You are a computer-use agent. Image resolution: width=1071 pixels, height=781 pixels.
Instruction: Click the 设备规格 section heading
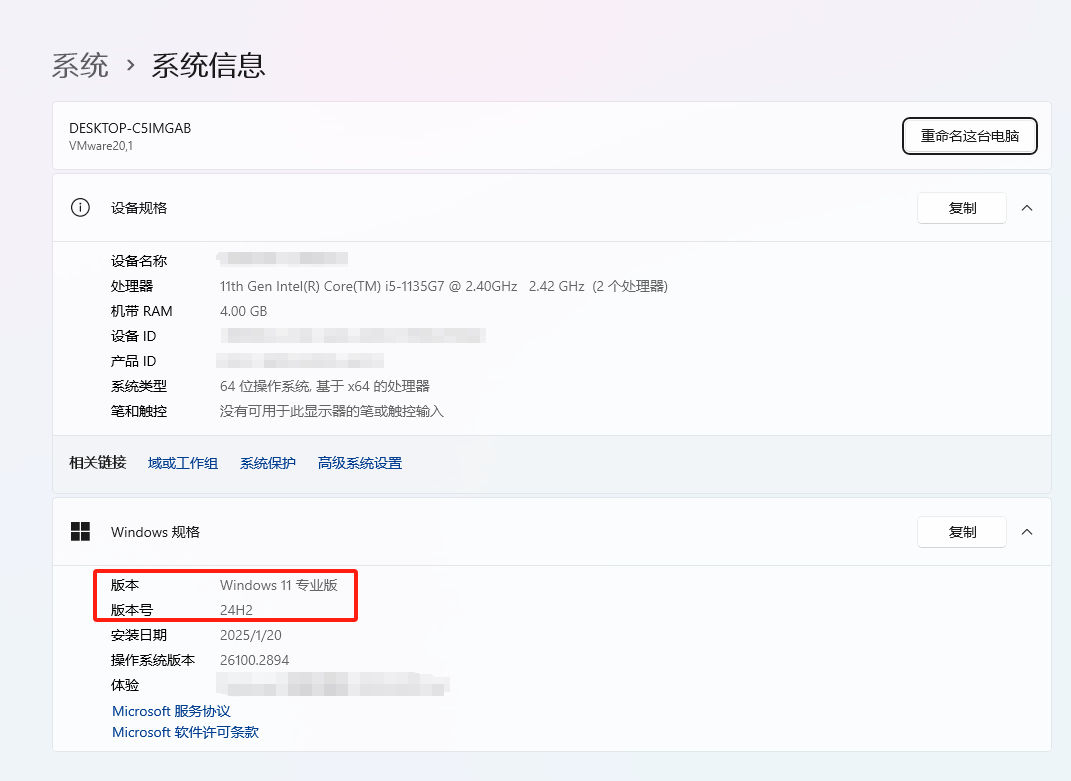tap(139, 208)
